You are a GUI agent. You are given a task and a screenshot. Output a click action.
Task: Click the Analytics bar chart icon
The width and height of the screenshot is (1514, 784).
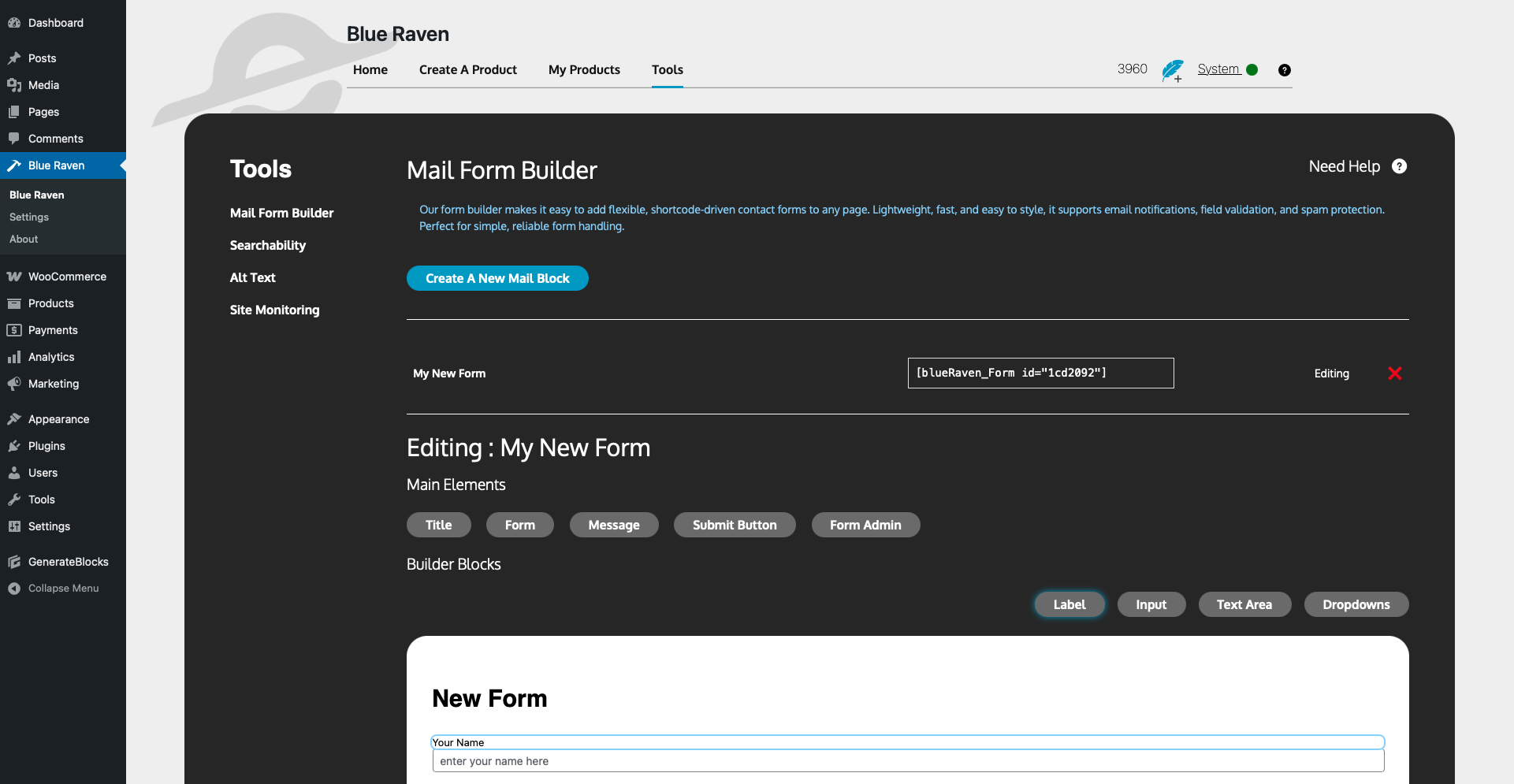click(x=14, y=357)
